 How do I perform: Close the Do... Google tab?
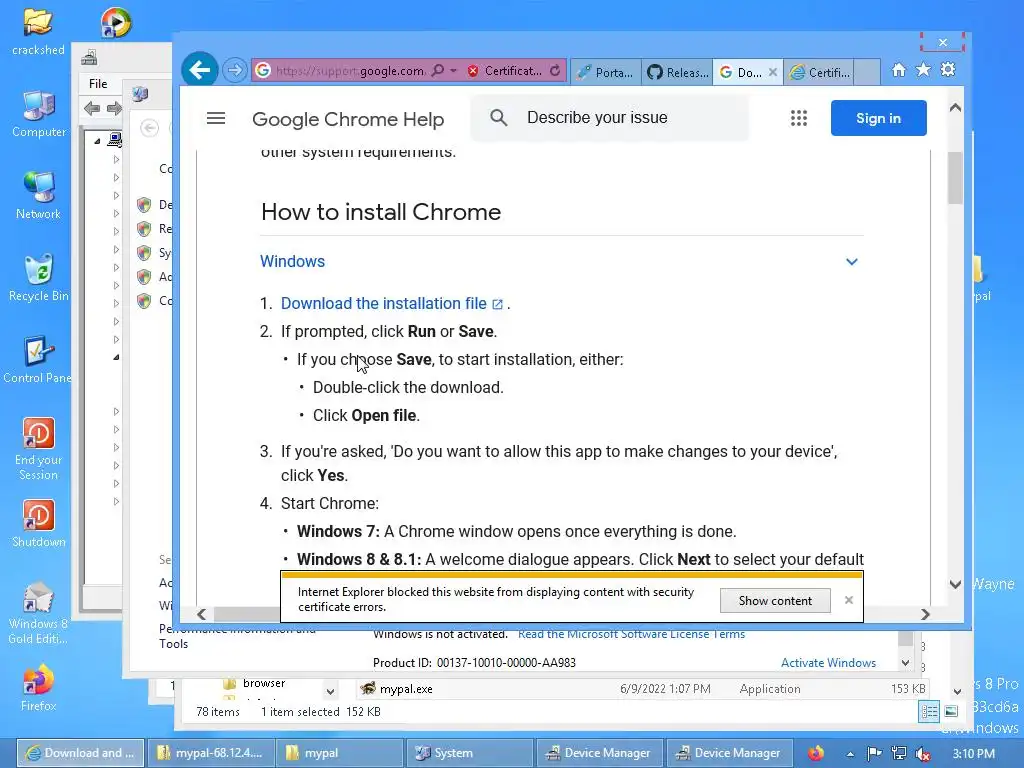773,72
